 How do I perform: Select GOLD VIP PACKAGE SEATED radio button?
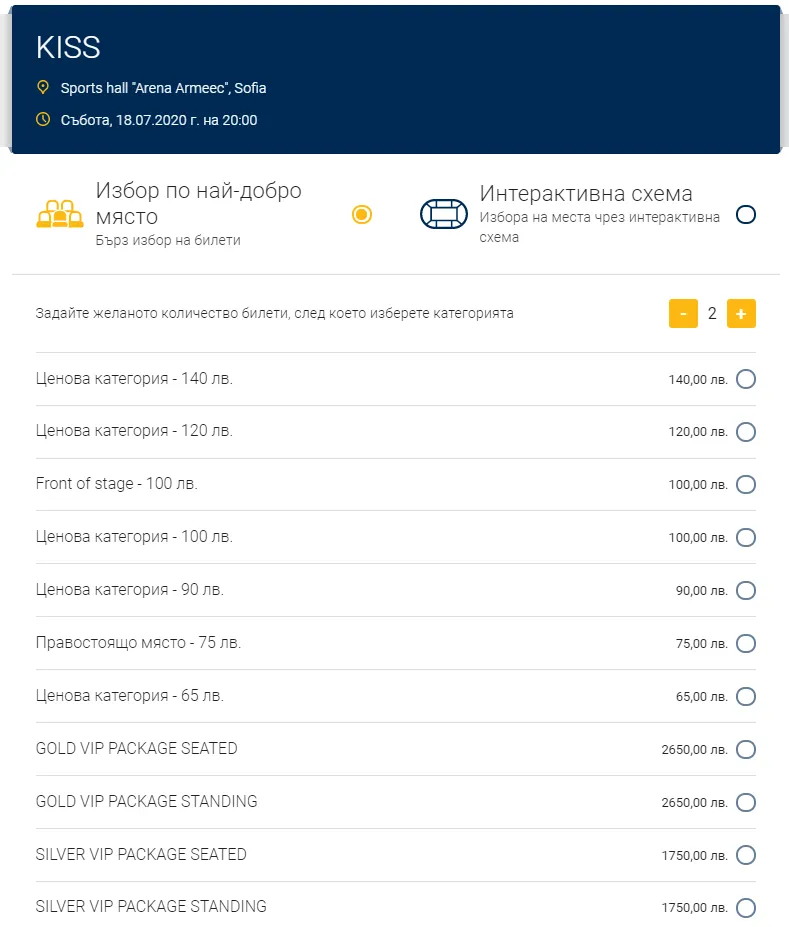(x=746, y=749)
